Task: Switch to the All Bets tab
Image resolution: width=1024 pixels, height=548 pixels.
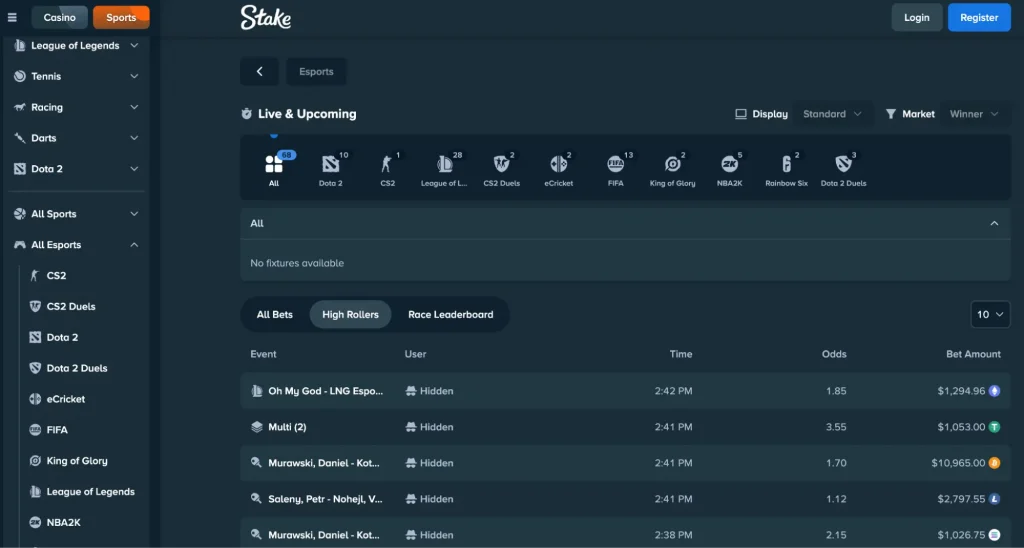Action: pos(275,314)
